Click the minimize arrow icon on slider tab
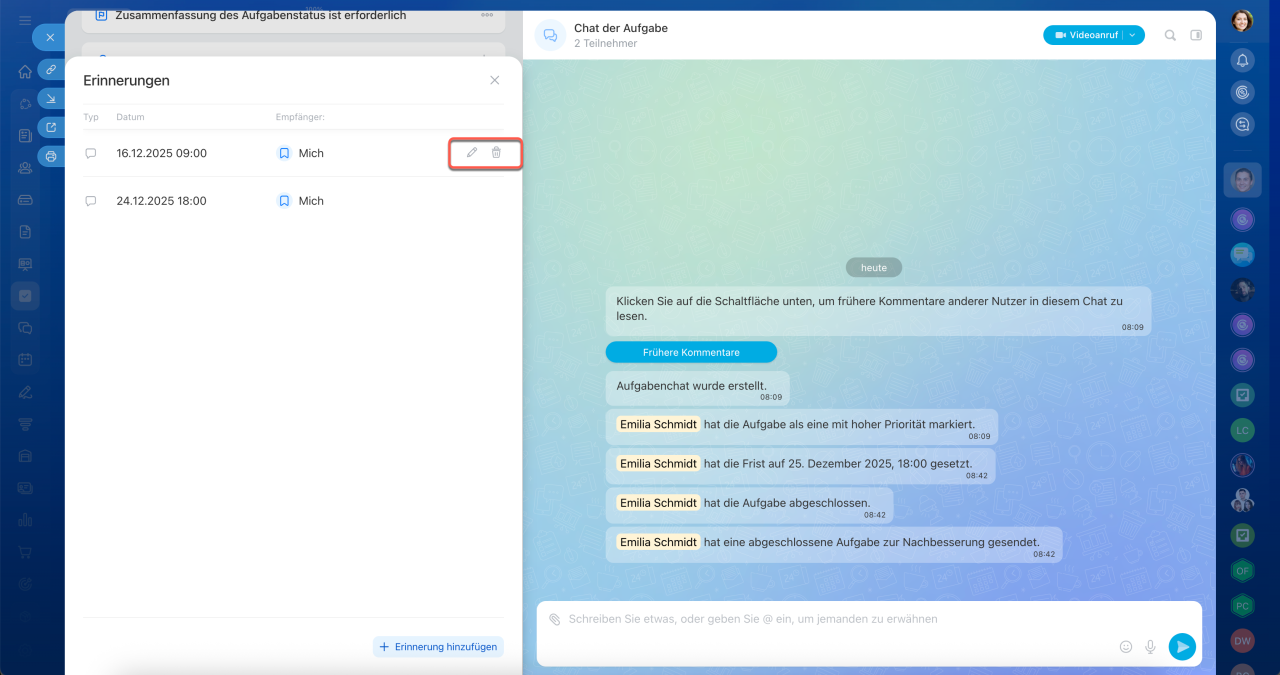This screenshot has width=1280, height=675. pos(51,98)
